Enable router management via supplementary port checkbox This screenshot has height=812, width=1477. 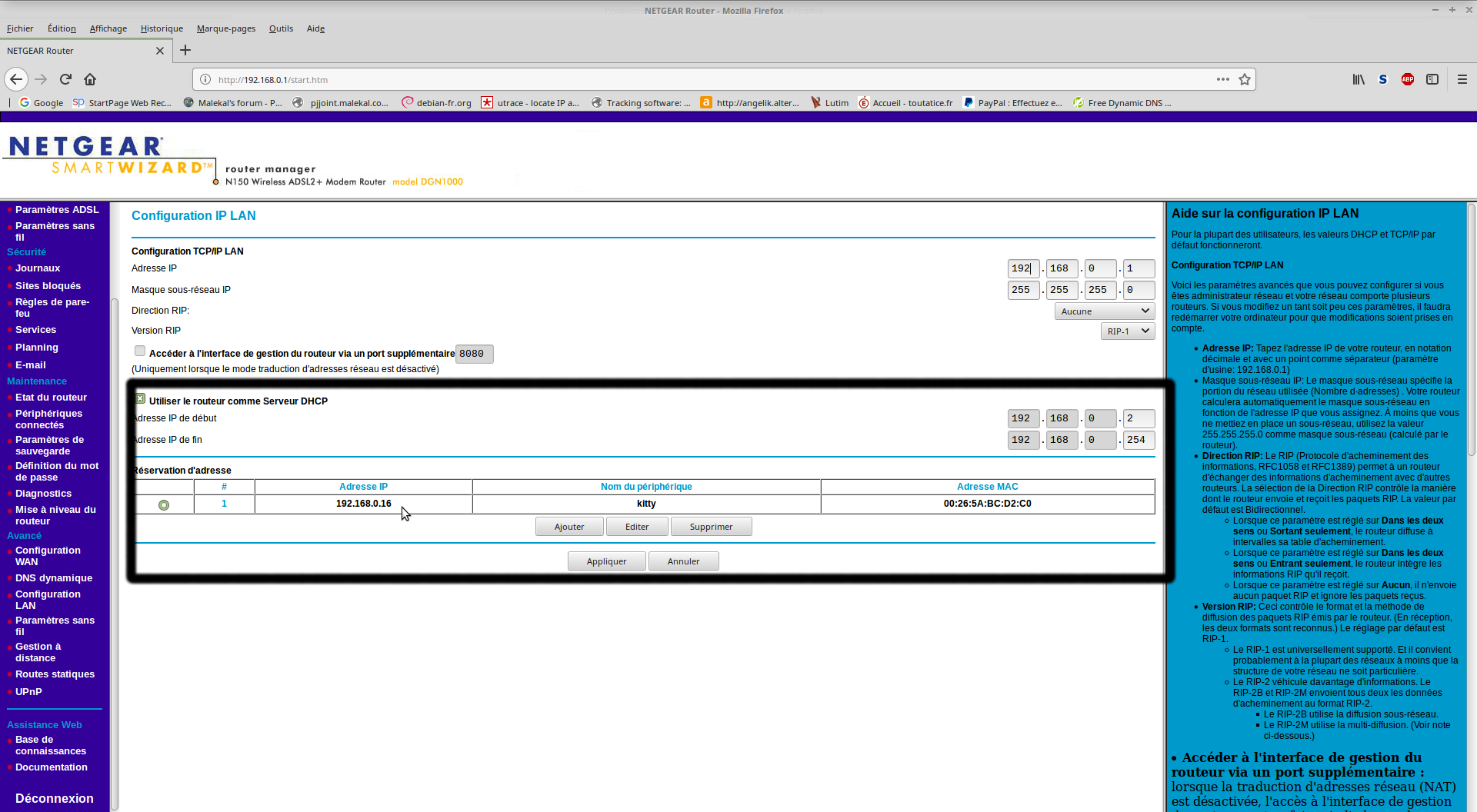pos(140,351)
